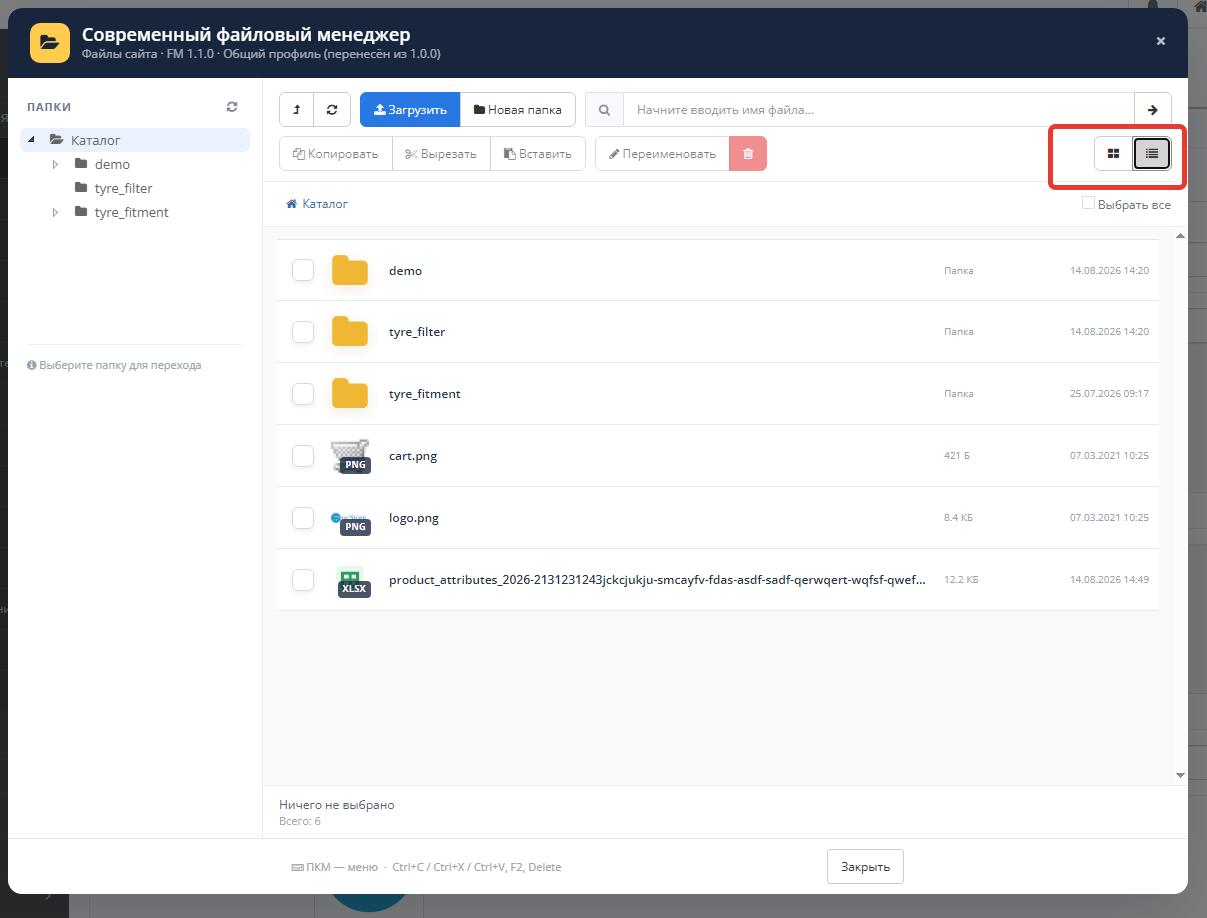Create a folder with Новая папка
Image resolution: width=1207 pixels, height=918 pixels.
[518, 110]
